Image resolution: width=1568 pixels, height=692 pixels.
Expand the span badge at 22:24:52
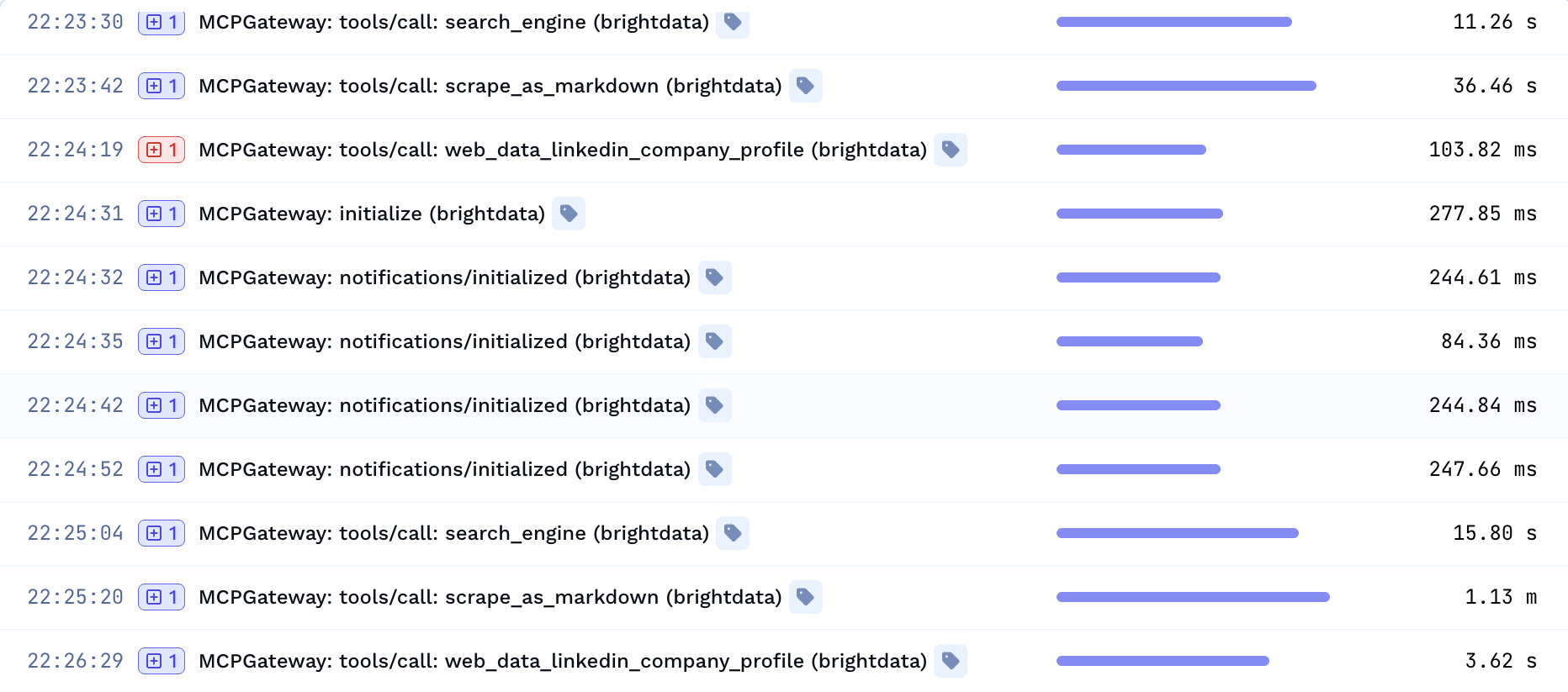[162, 469]
